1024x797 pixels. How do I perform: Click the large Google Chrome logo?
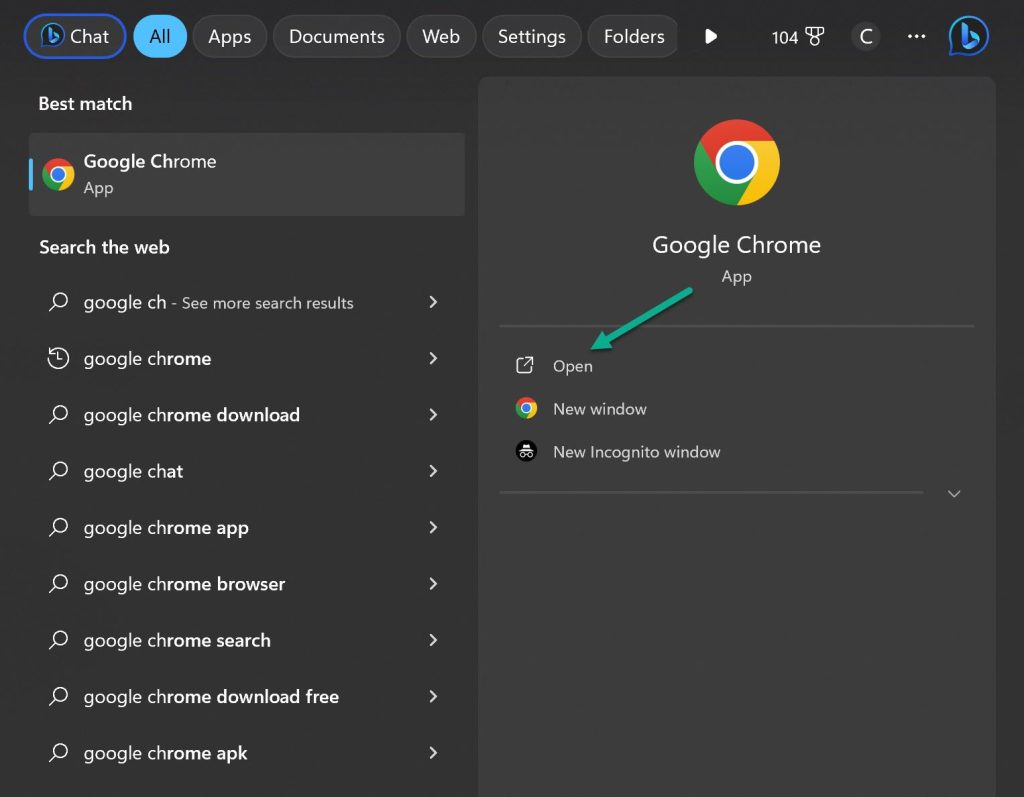(736, 162)
